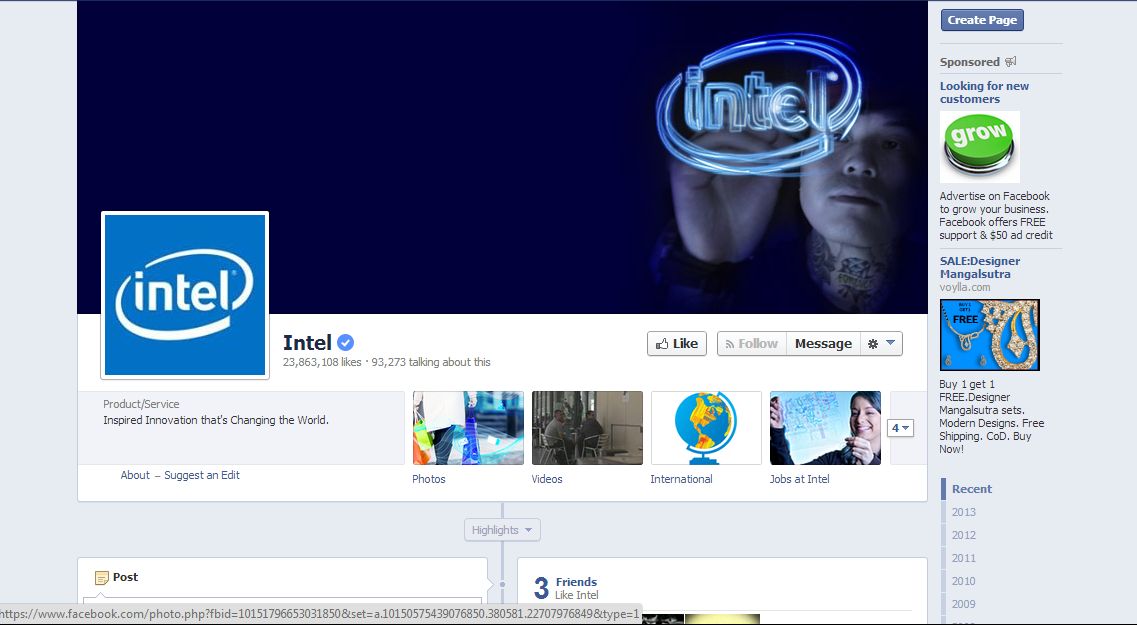Send a Message to Intel
The image size is (1137, 625).
click(x=823, y=344)
